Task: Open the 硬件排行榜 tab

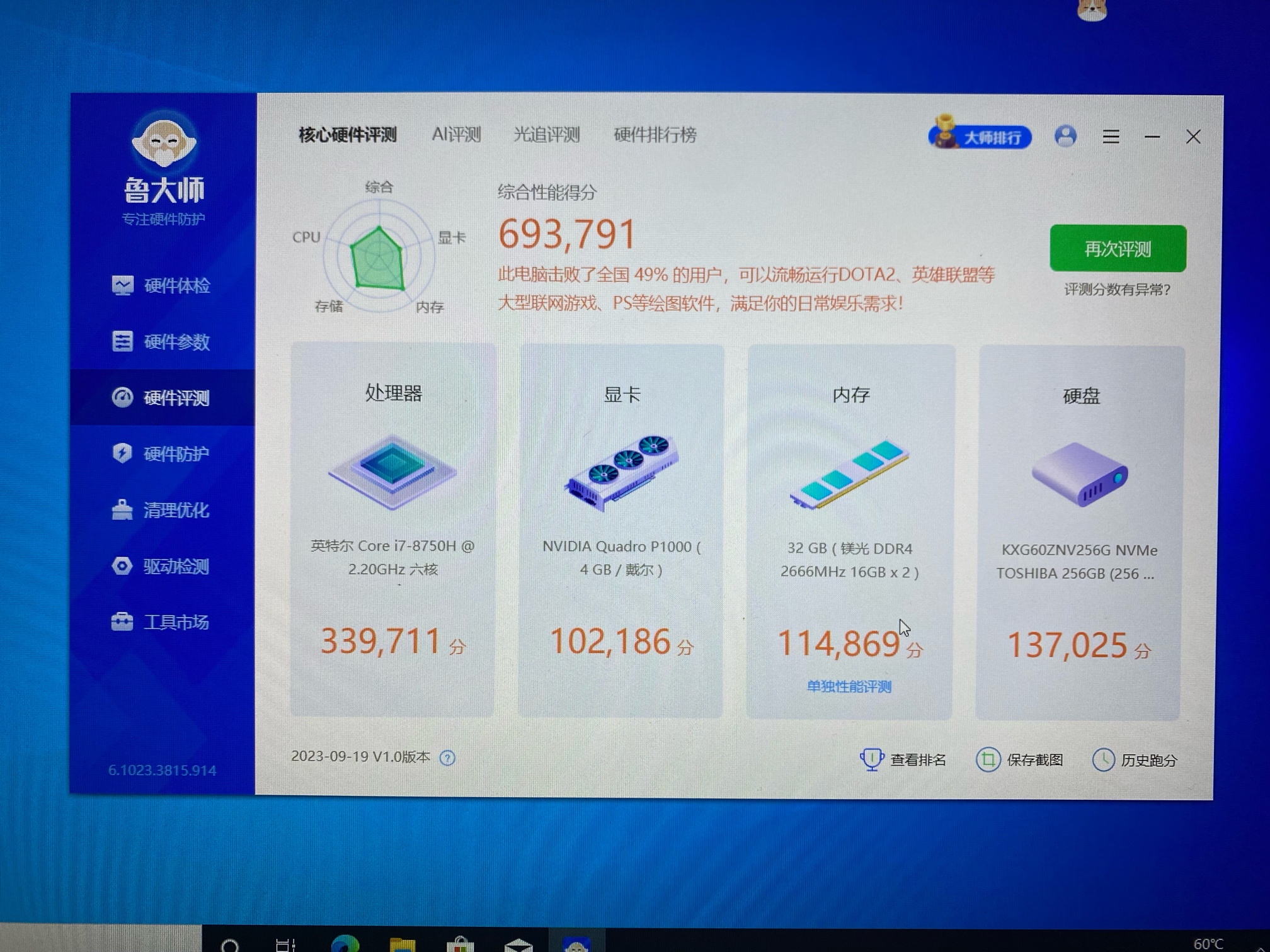Action: (x=655, y=135)
